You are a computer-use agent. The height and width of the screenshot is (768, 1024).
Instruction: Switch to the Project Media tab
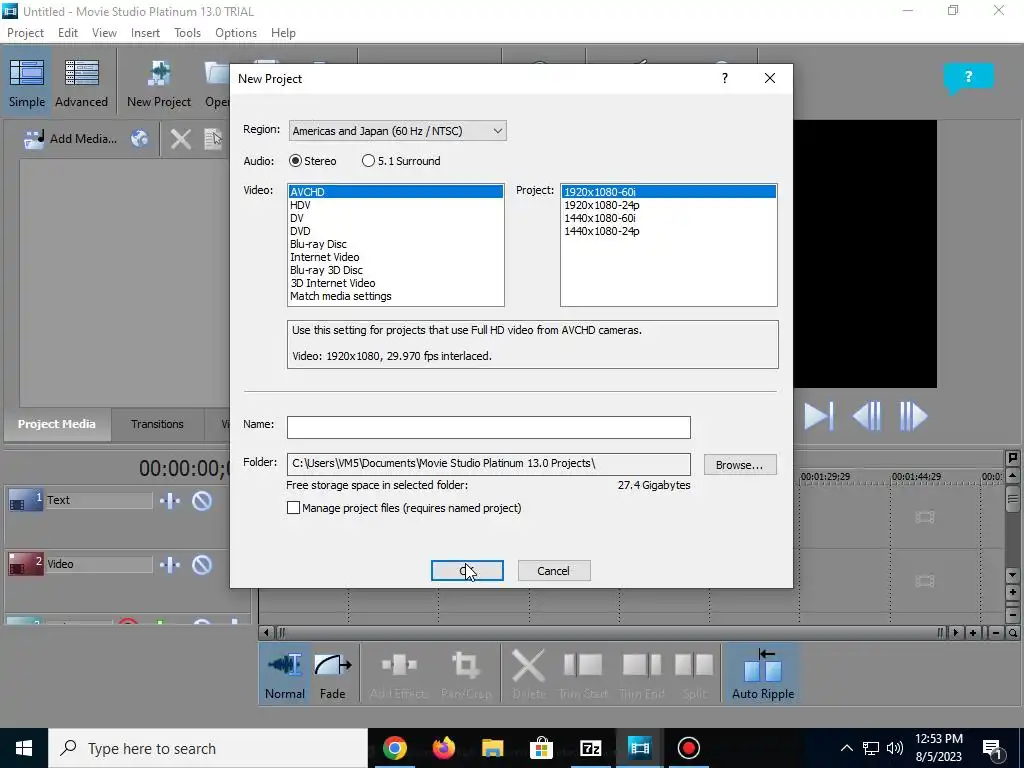(57, 424)
